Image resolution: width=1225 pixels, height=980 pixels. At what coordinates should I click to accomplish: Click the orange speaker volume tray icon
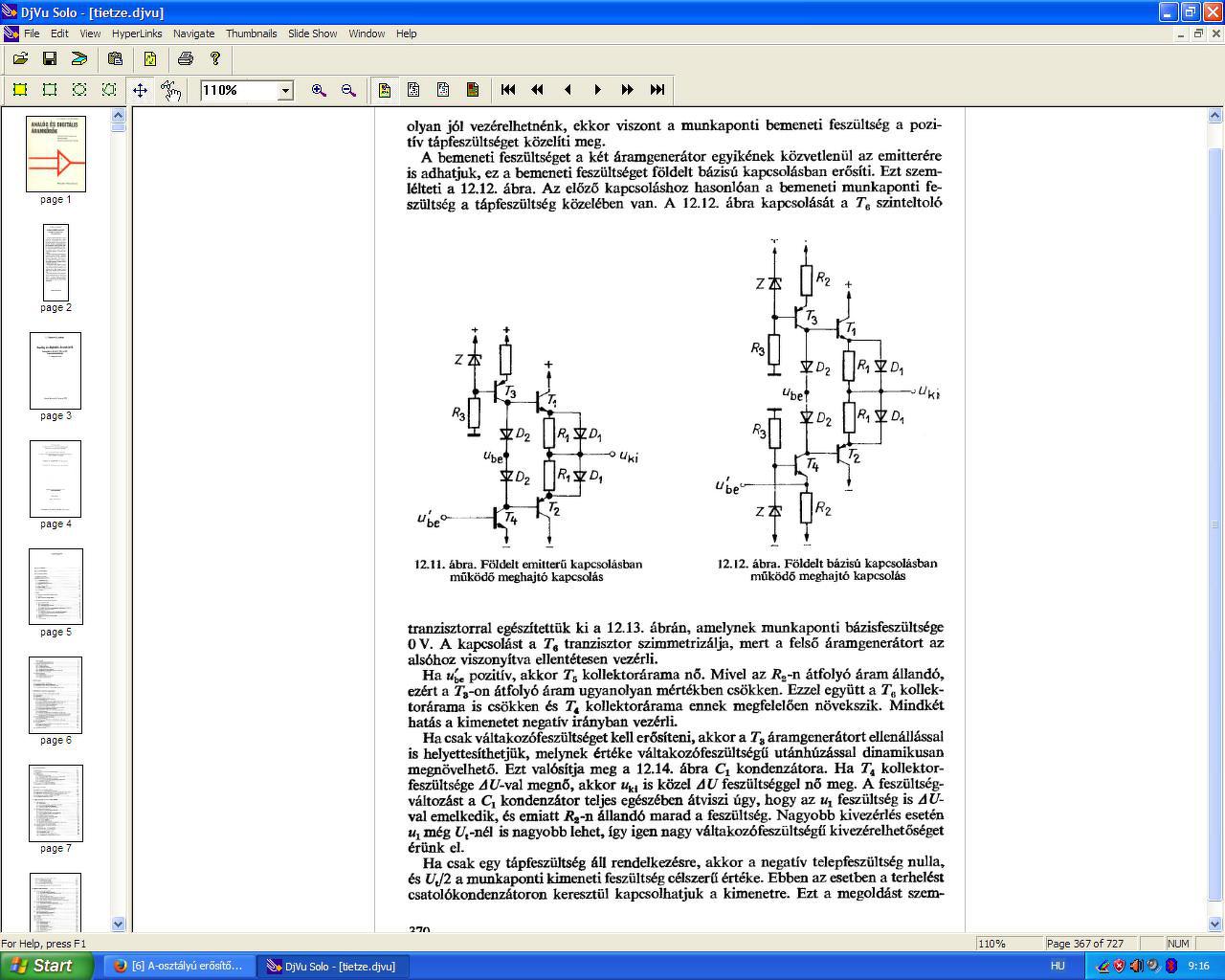[x=1136, y=966]
